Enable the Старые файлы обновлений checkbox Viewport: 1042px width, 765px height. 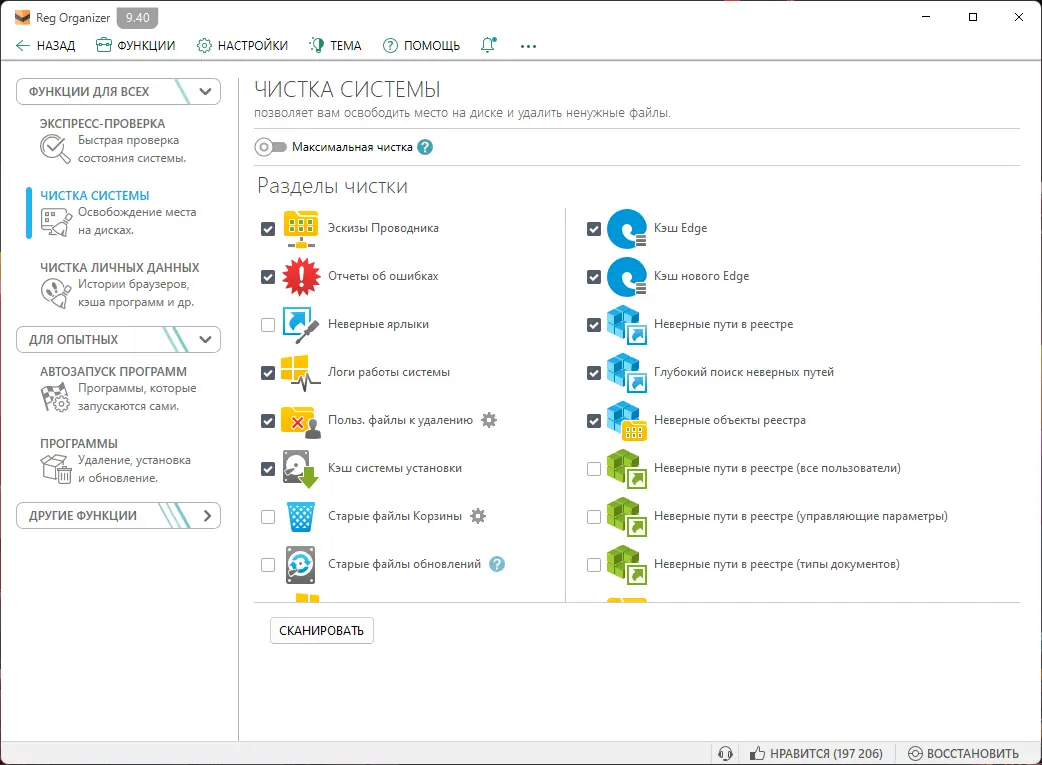[x=268, y=564]
